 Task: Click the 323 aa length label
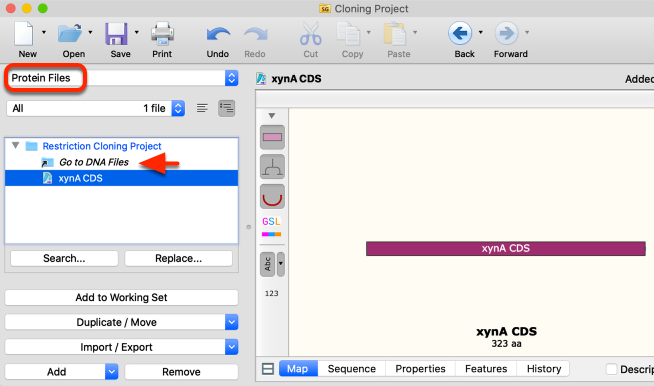point(506,344)
